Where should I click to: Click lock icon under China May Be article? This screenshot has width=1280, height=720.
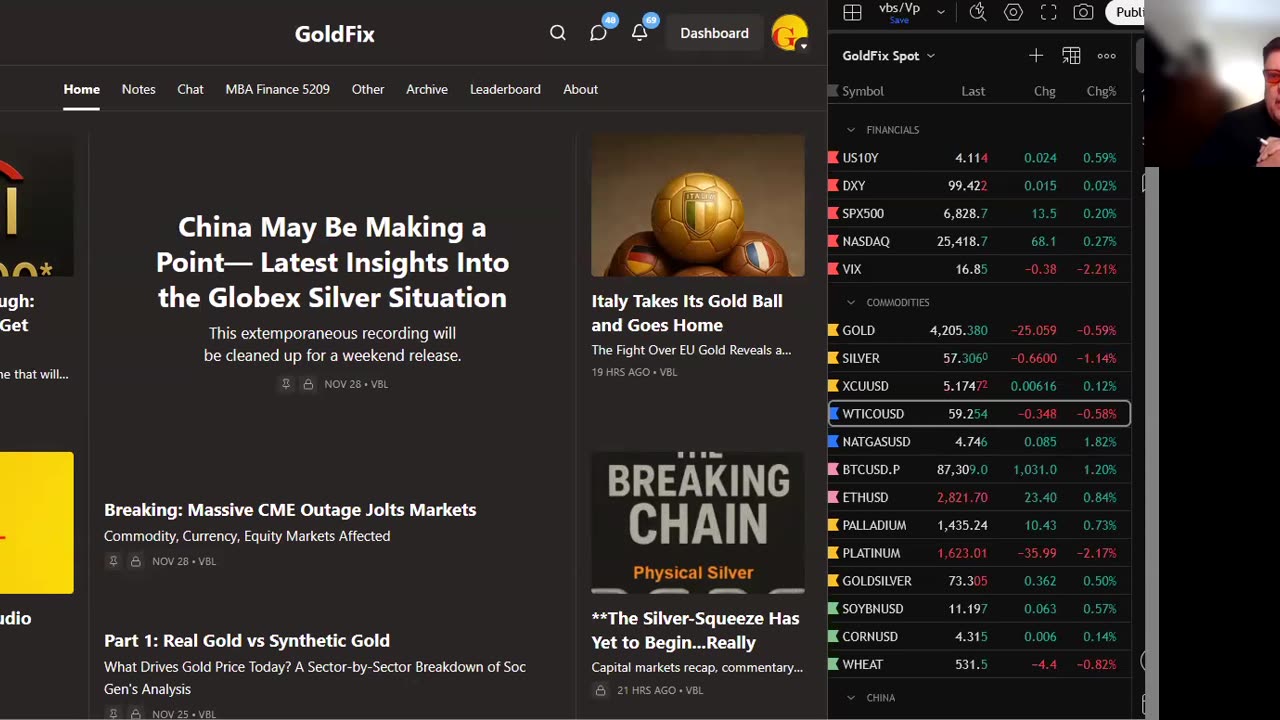308,384
